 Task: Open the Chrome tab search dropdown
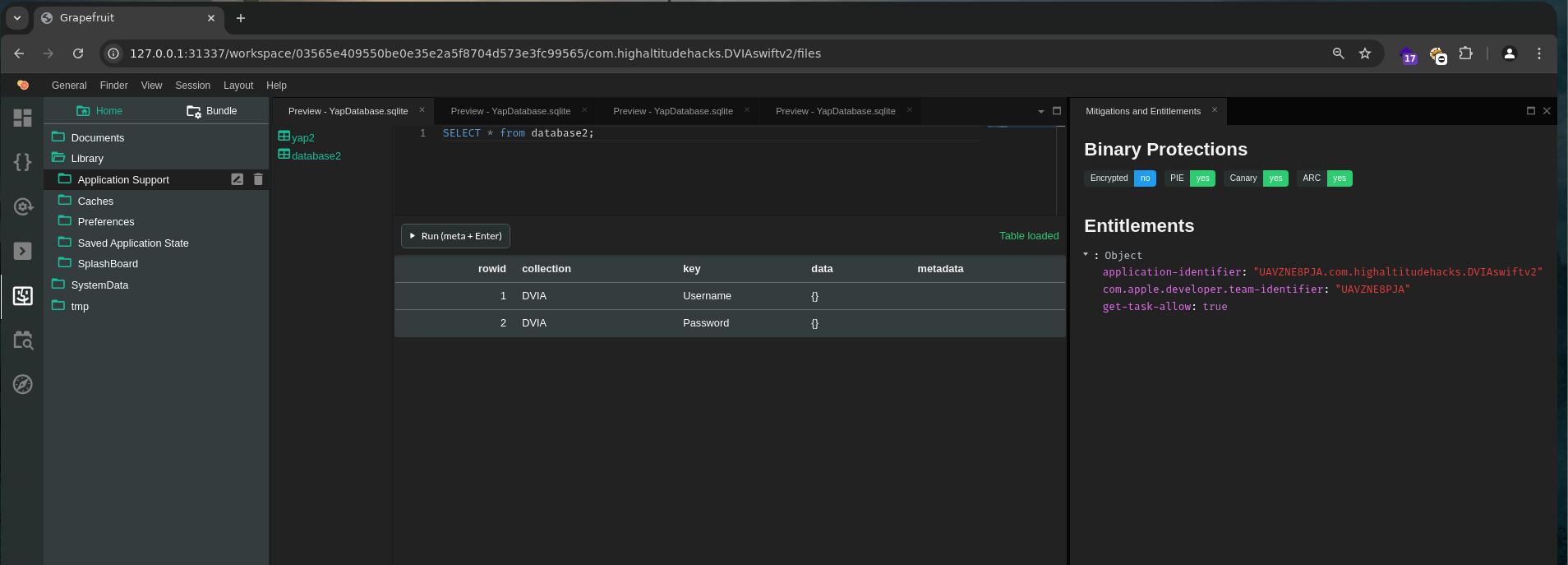point(17,18)
